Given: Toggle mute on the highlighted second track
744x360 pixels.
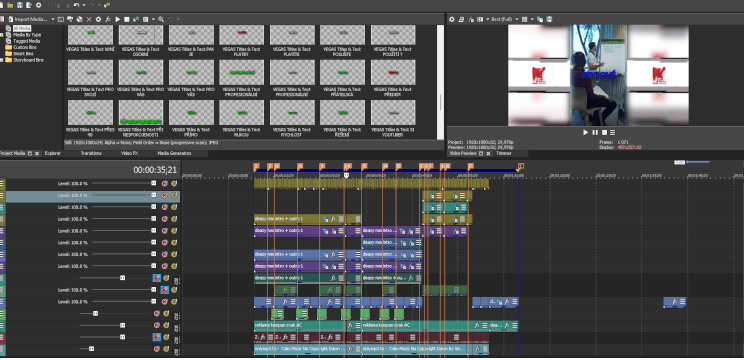Looking at the screenshot, I should tap(165, 195).
